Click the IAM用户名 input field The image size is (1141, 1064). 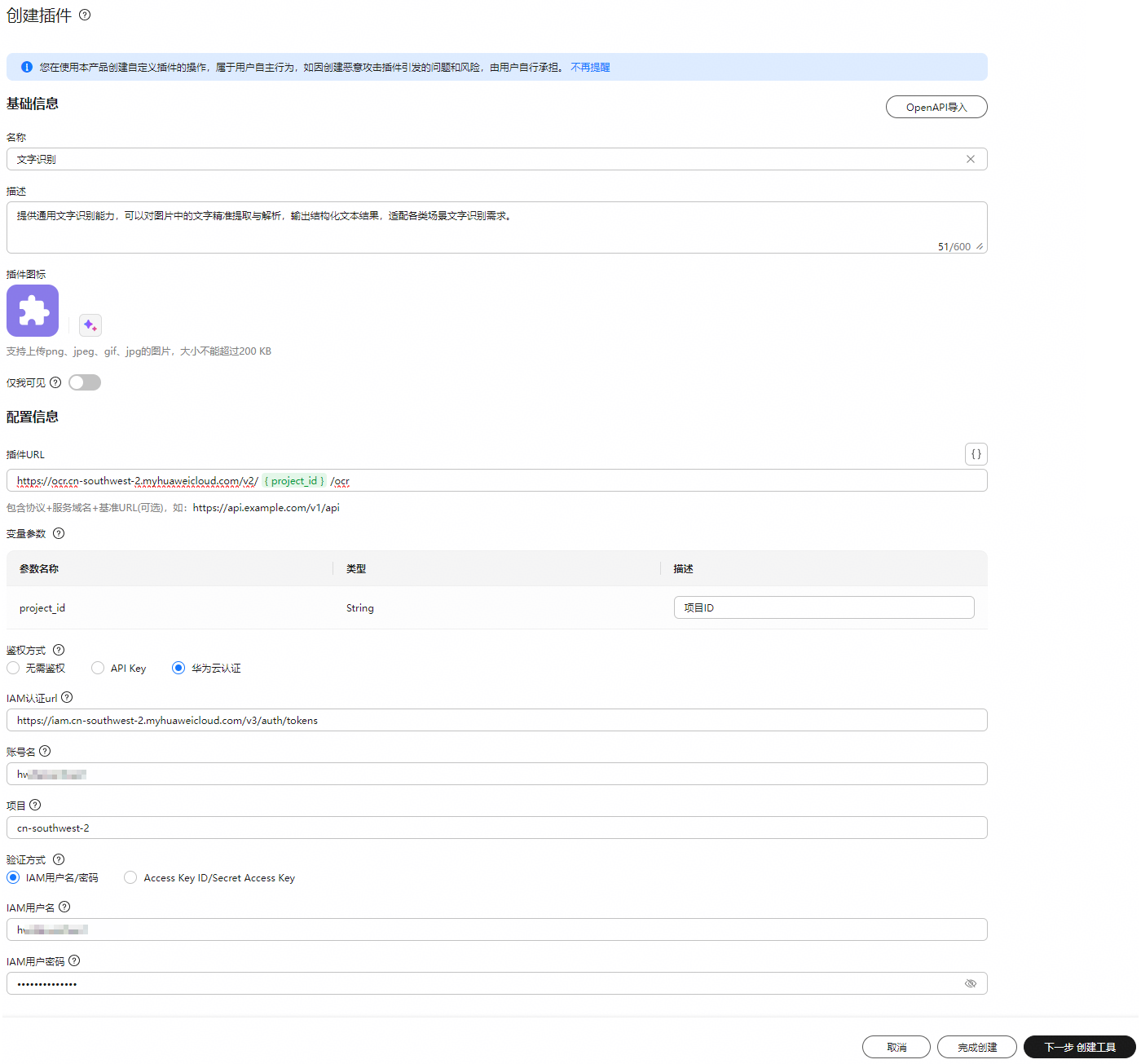(x=497, y=929)
